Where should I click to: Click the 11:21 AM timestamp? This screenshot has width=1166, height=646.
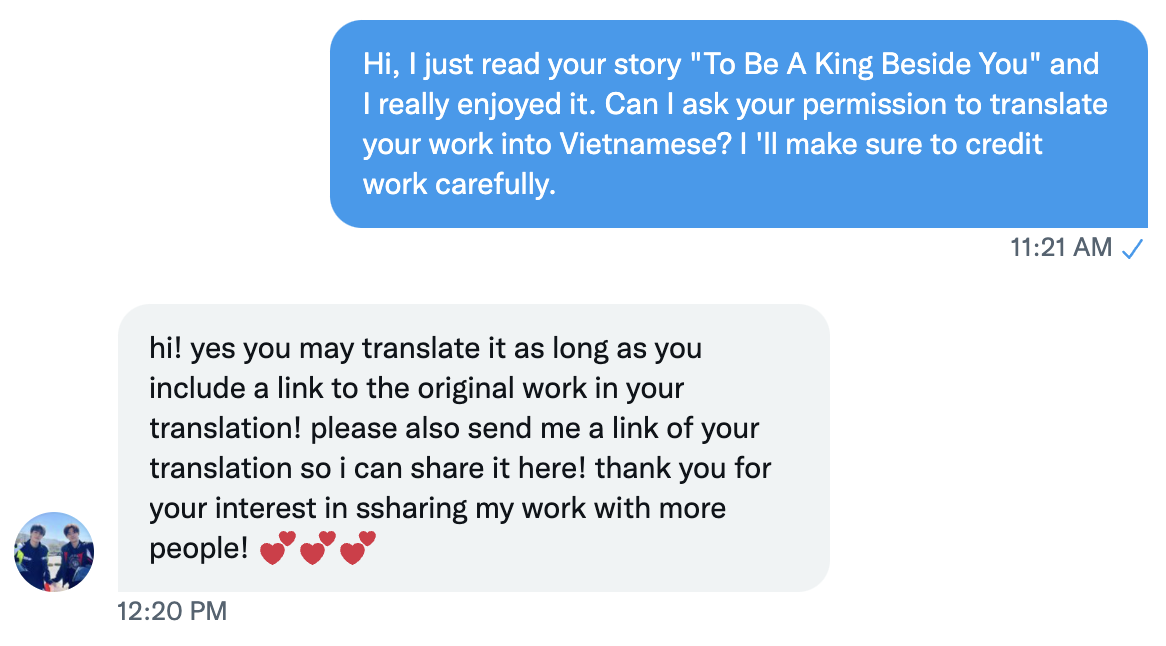click(1061, 248)
